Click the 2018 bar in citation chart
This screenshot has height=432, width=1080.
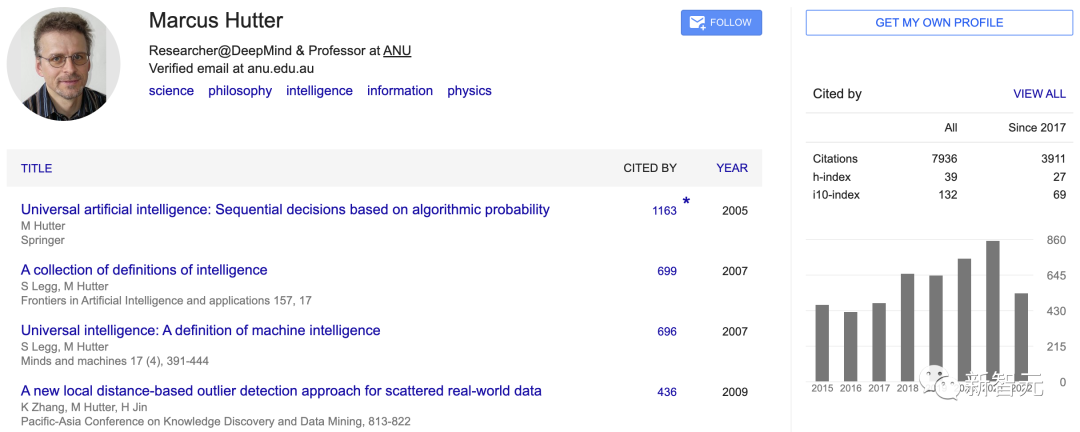point(907,327)
